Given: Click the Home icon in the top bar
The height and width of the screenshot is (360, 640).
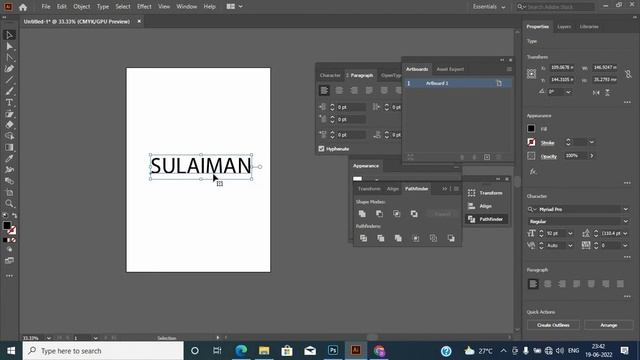Looking at the screenshot, I should tap(23, 7).
